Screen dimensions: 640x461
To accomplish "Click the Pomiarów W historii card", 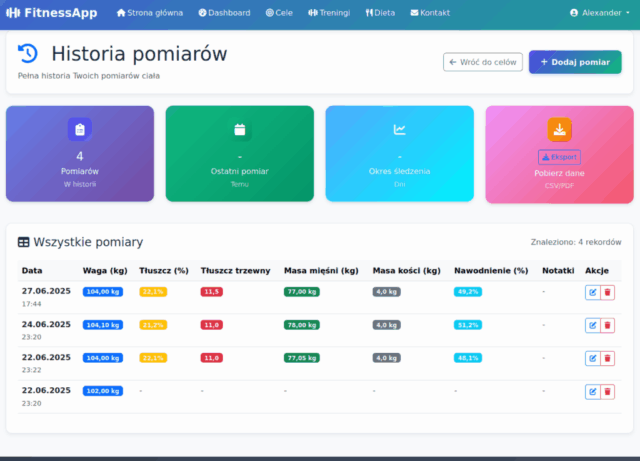I will (80, 154).
